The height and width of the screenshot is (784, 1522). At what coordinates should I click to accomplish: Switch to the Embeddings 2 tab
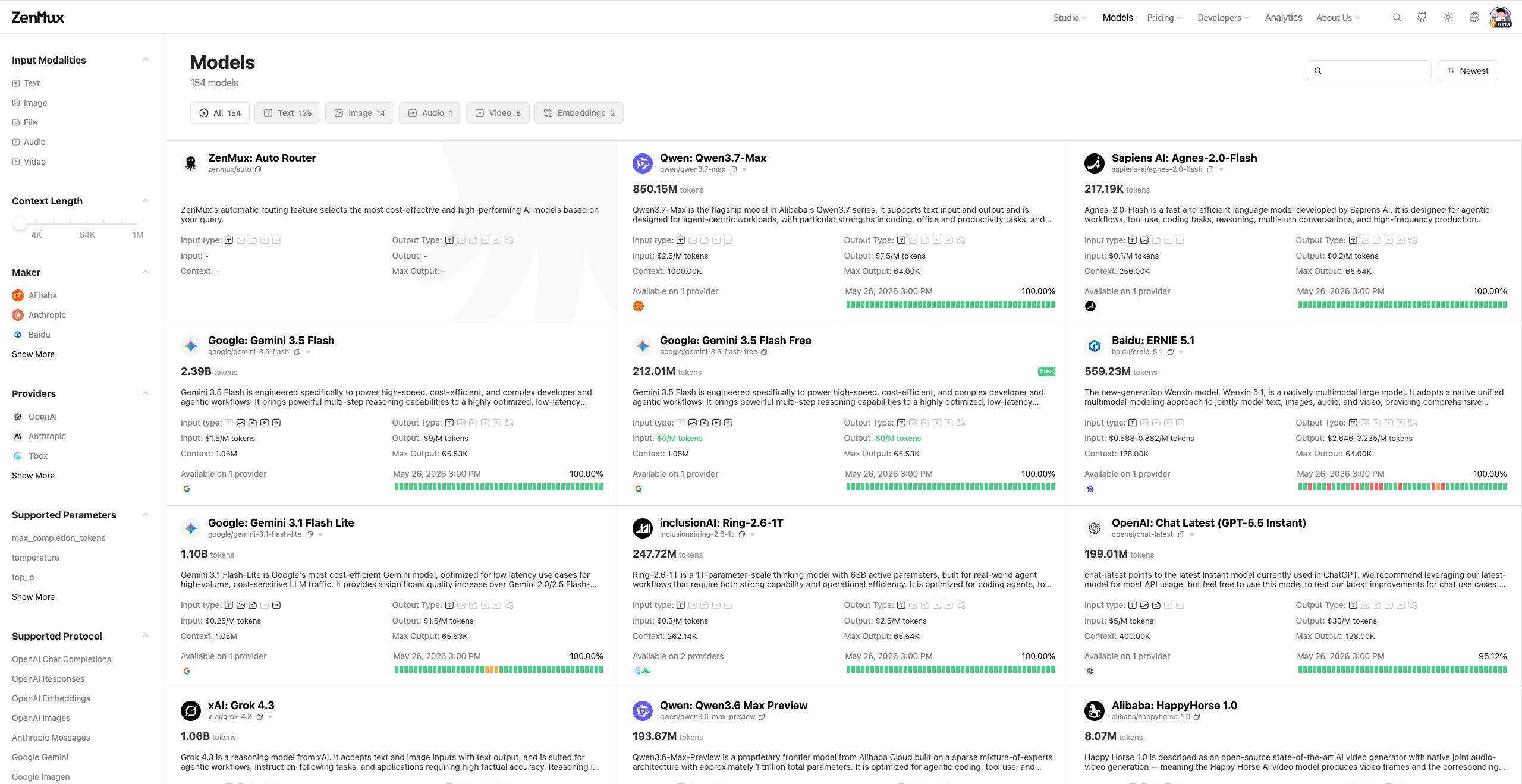tap(579, 113)
